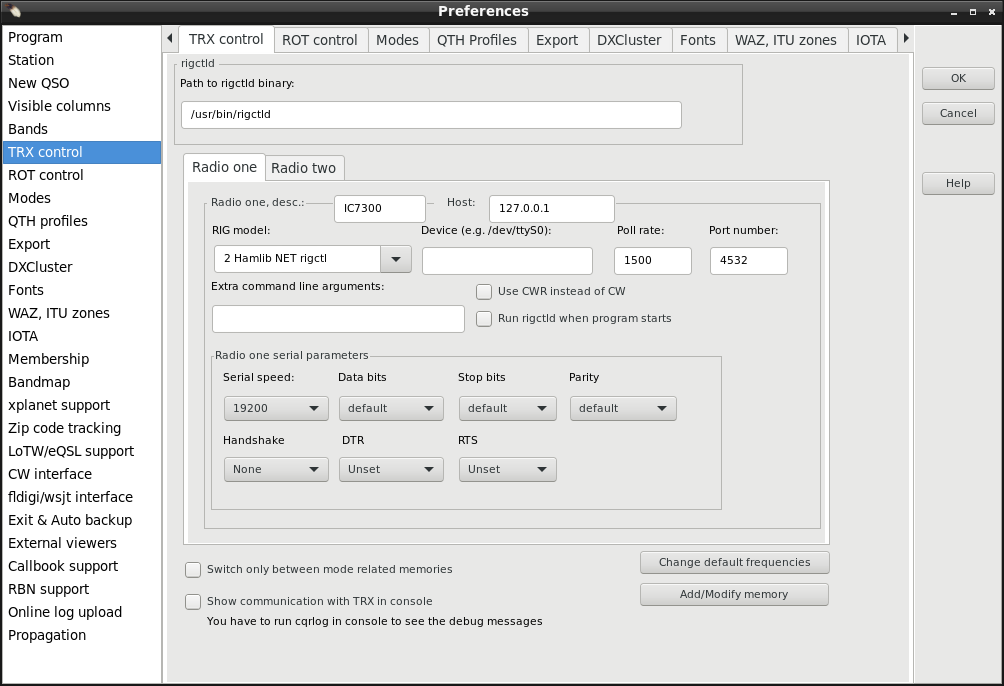1004x686 pixels.
Task: Select TRX control in sidebar
Action: (82, 152)
